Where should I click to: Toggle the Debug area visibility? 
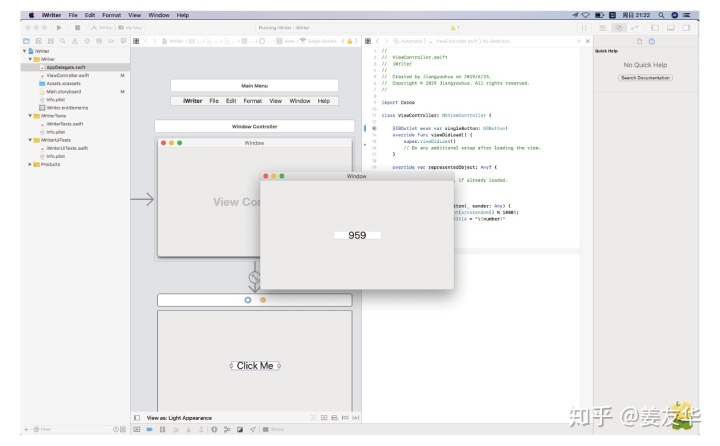[x=671, y=28]
